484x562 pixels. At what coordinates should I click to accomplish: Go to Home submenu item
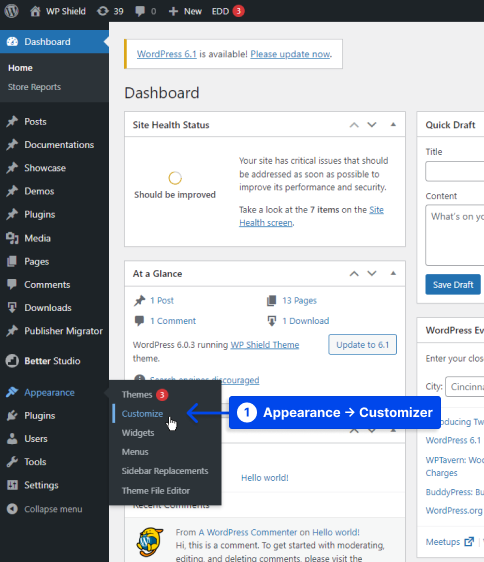[20, 68]
